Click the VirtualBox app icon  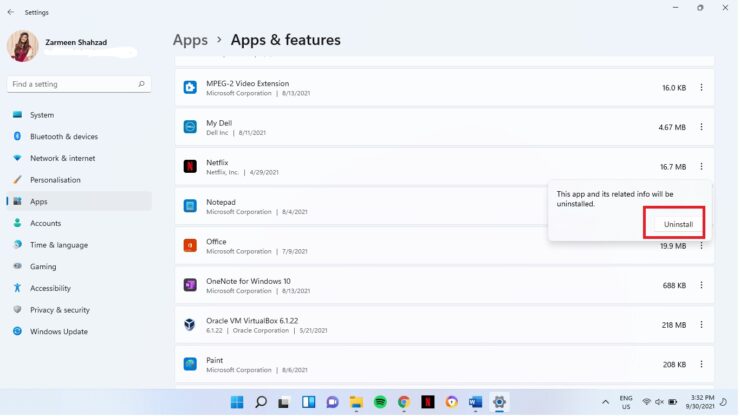[x=190, y=325]
